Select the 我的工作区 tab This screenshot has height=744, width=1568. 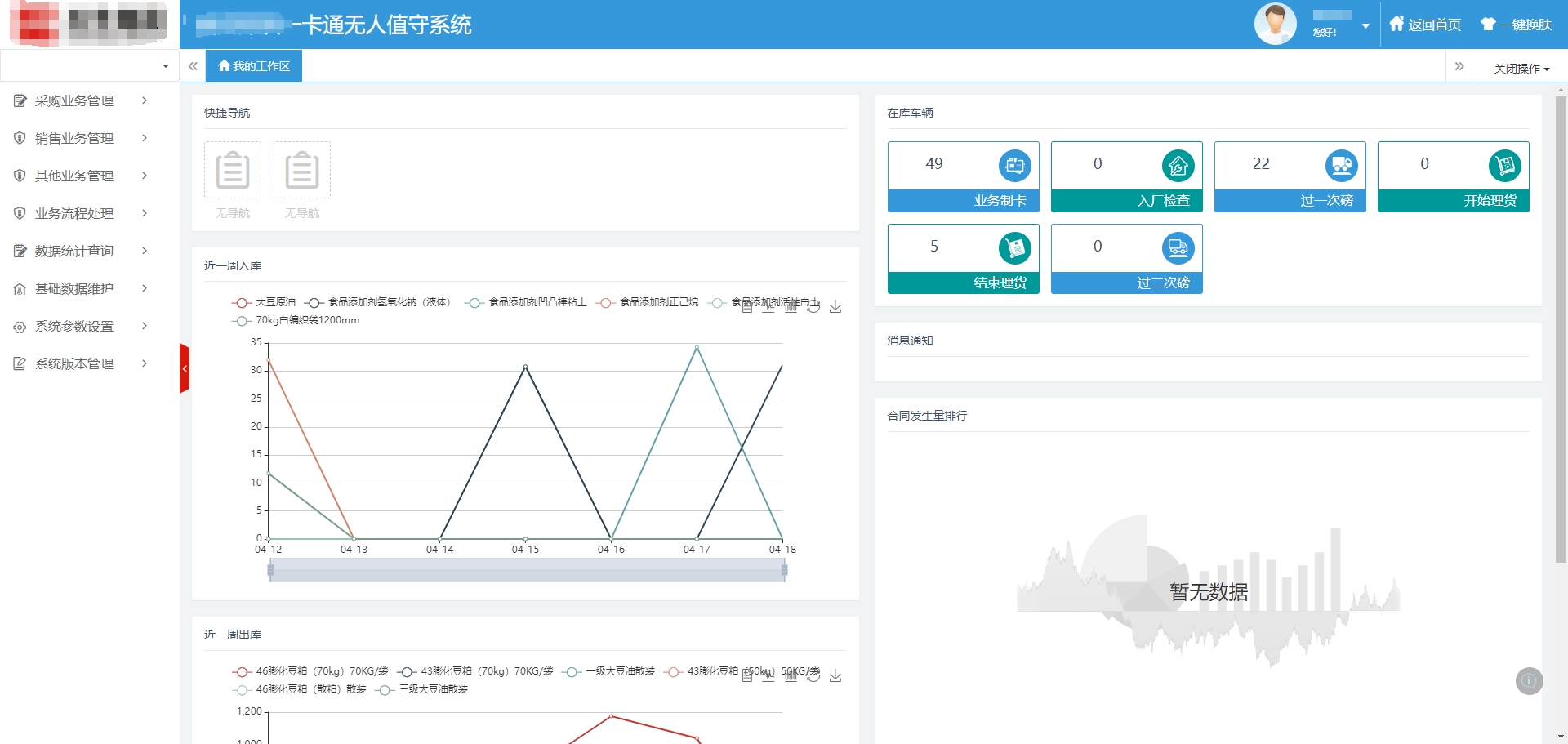tap(254, 66)
